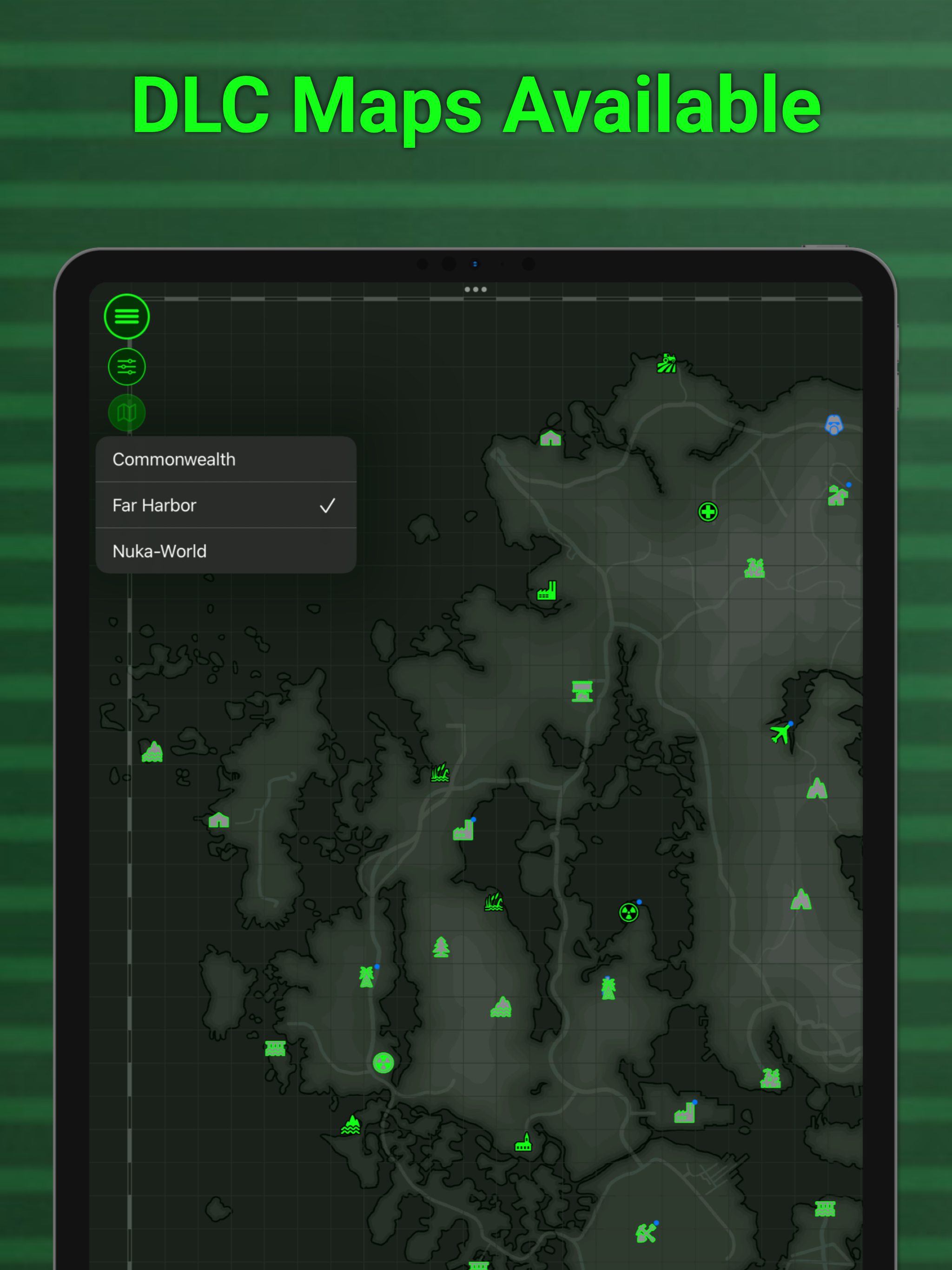Select the swamp reeds marker nearest drive-in
Screen dimensions: 952x1270
(x=440, y=772)
